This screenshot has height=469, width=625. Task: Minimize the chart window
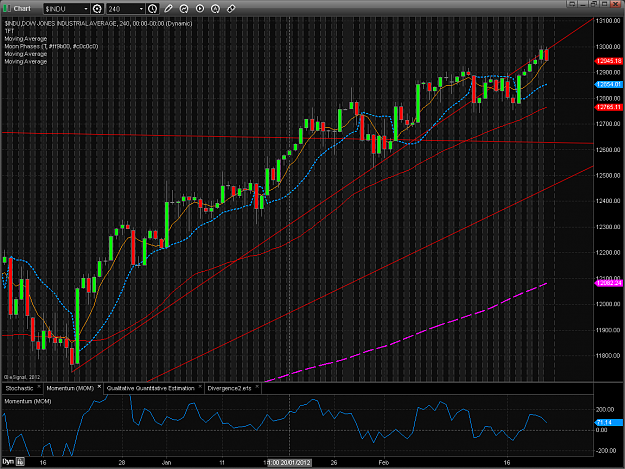(x=583, y=4)
